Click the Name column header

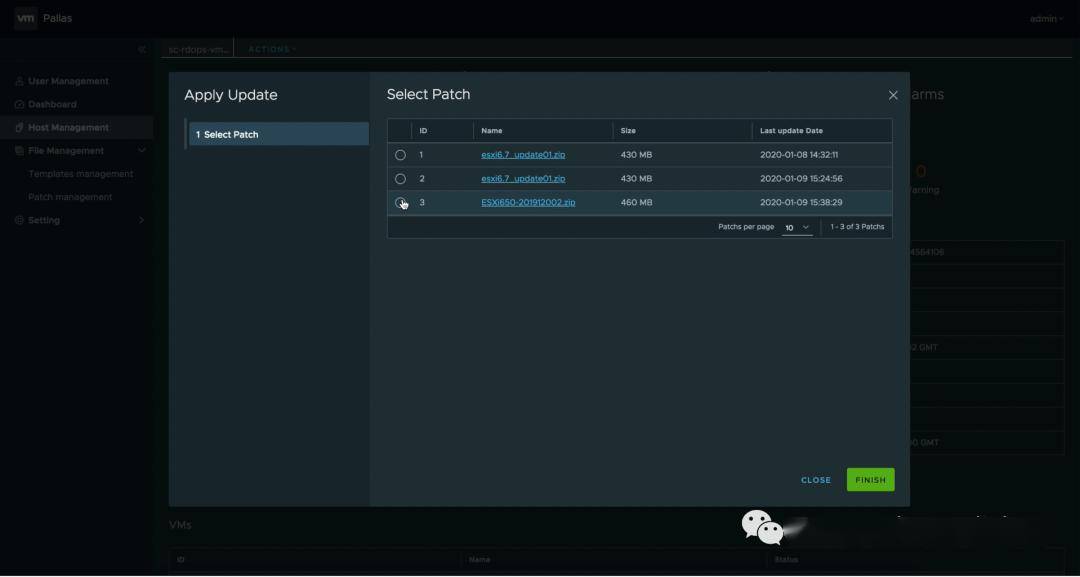pyautogui.click(x=492, y=131)
